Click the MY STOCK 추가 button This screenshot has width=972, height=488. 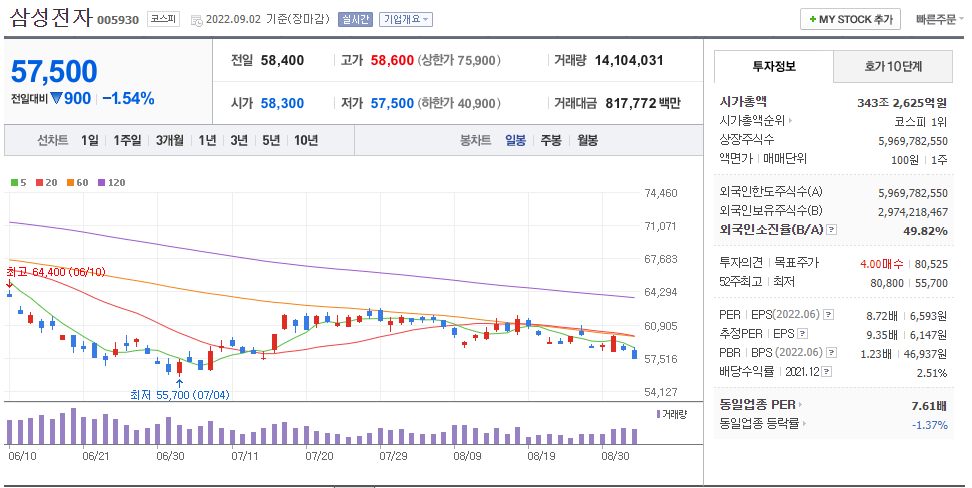850,20
